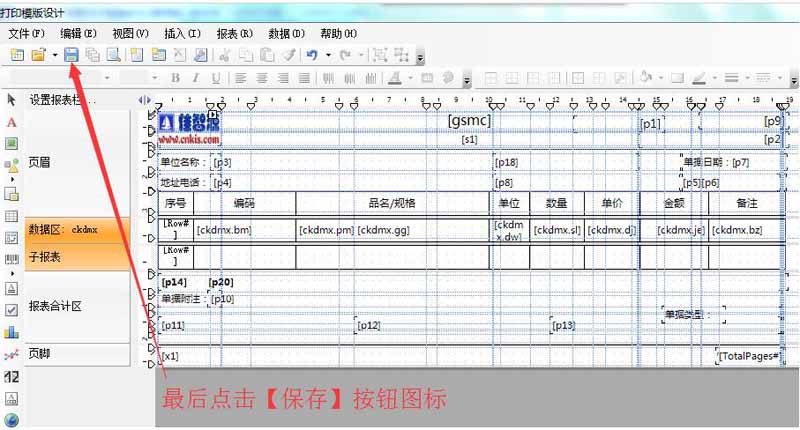800x430 pixels.
Task: Select the bar chart tool in the left toolbox
Action: coord(12,331)
